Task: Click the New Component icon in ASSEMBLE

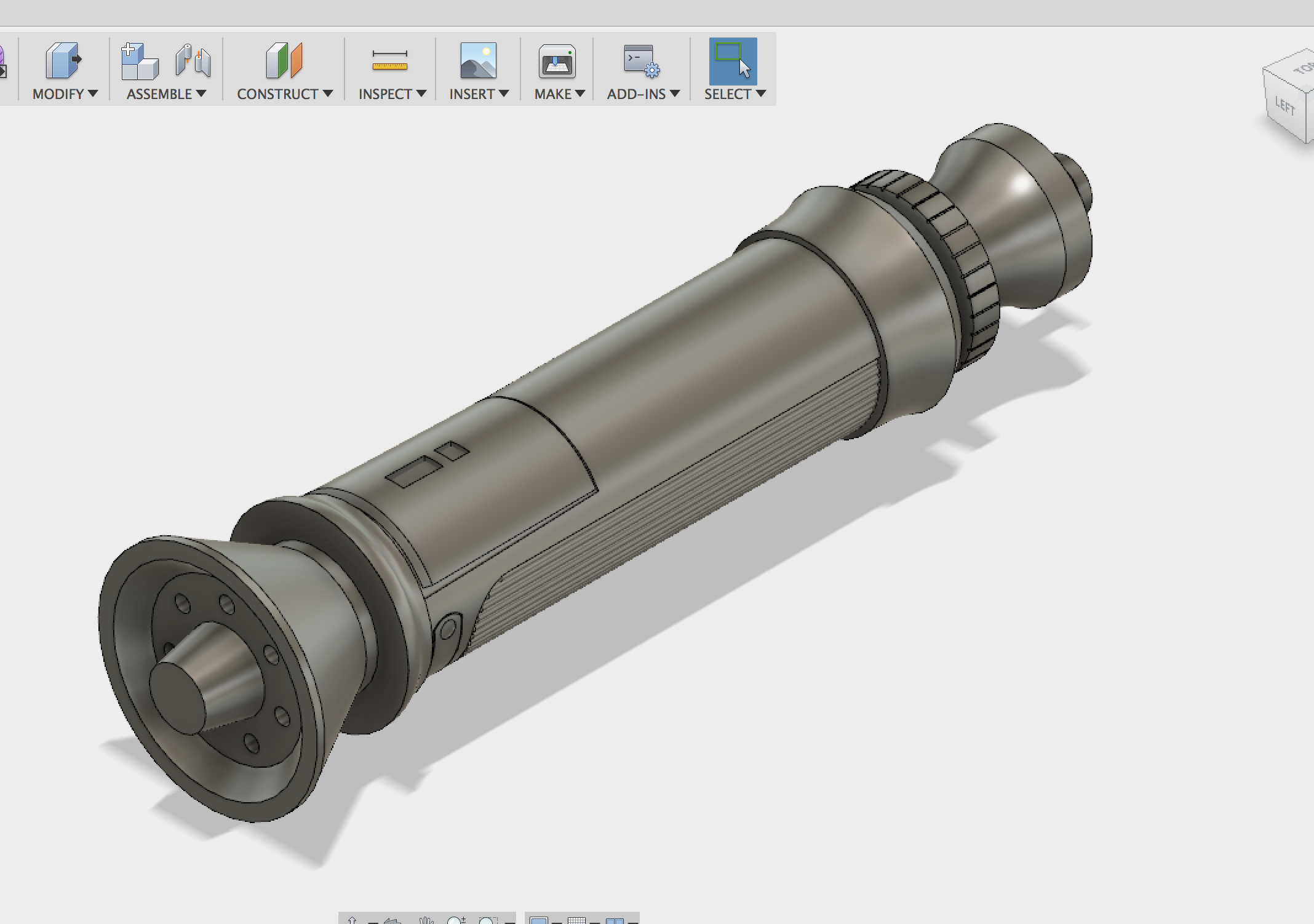Action: [140, 61]
